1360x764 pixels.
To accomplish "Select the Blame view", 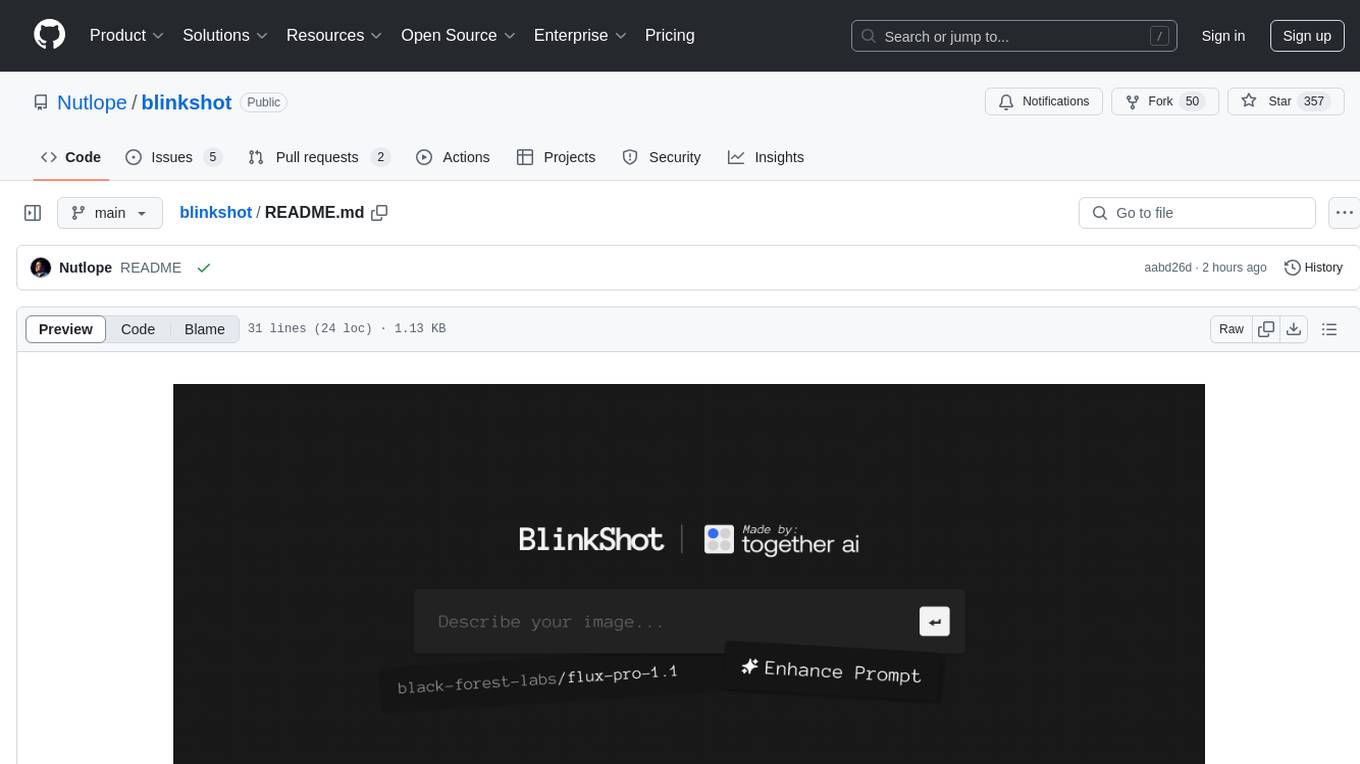I will [204, 329].
